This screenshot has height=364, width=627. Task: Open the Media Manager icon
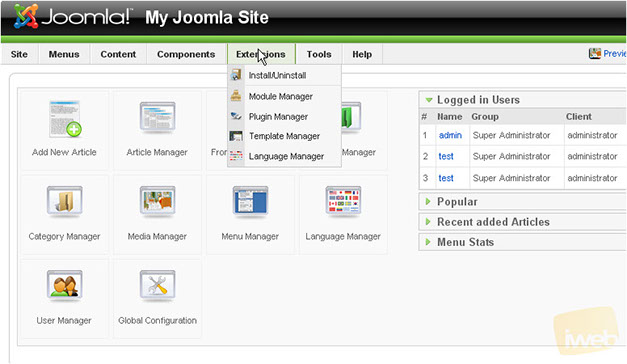(x=158, y=200)
